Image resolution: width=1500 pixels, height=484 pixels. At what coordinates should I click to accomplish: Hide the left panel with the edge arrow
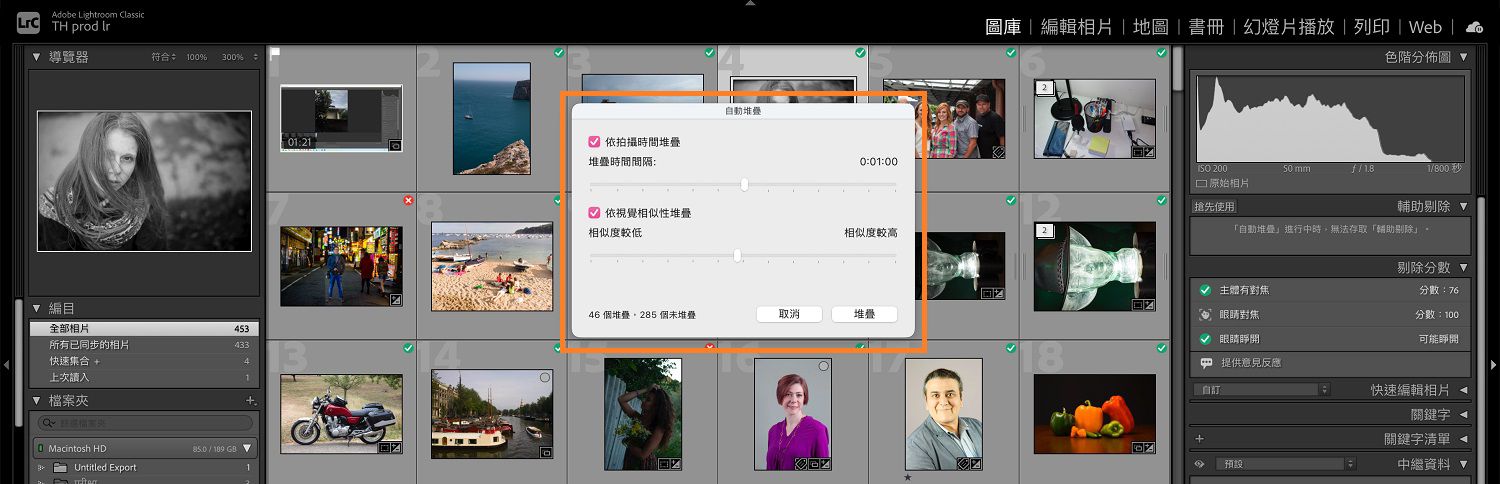(6, 365)
